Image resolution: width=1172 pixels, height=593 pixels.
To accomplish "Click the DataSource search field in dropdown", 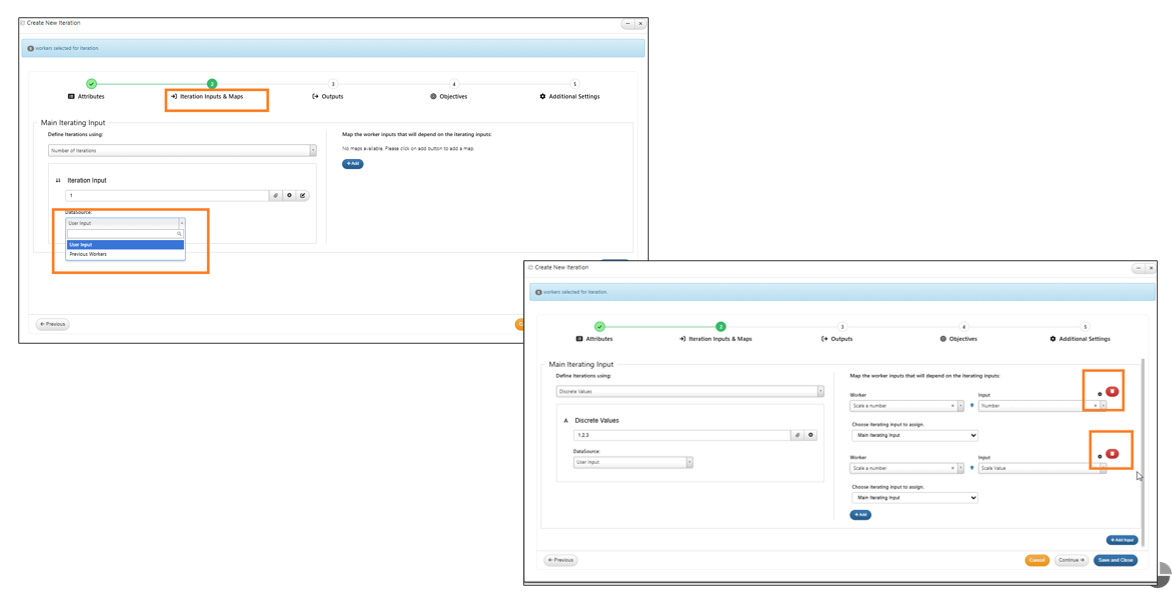I will pos(125,234).
